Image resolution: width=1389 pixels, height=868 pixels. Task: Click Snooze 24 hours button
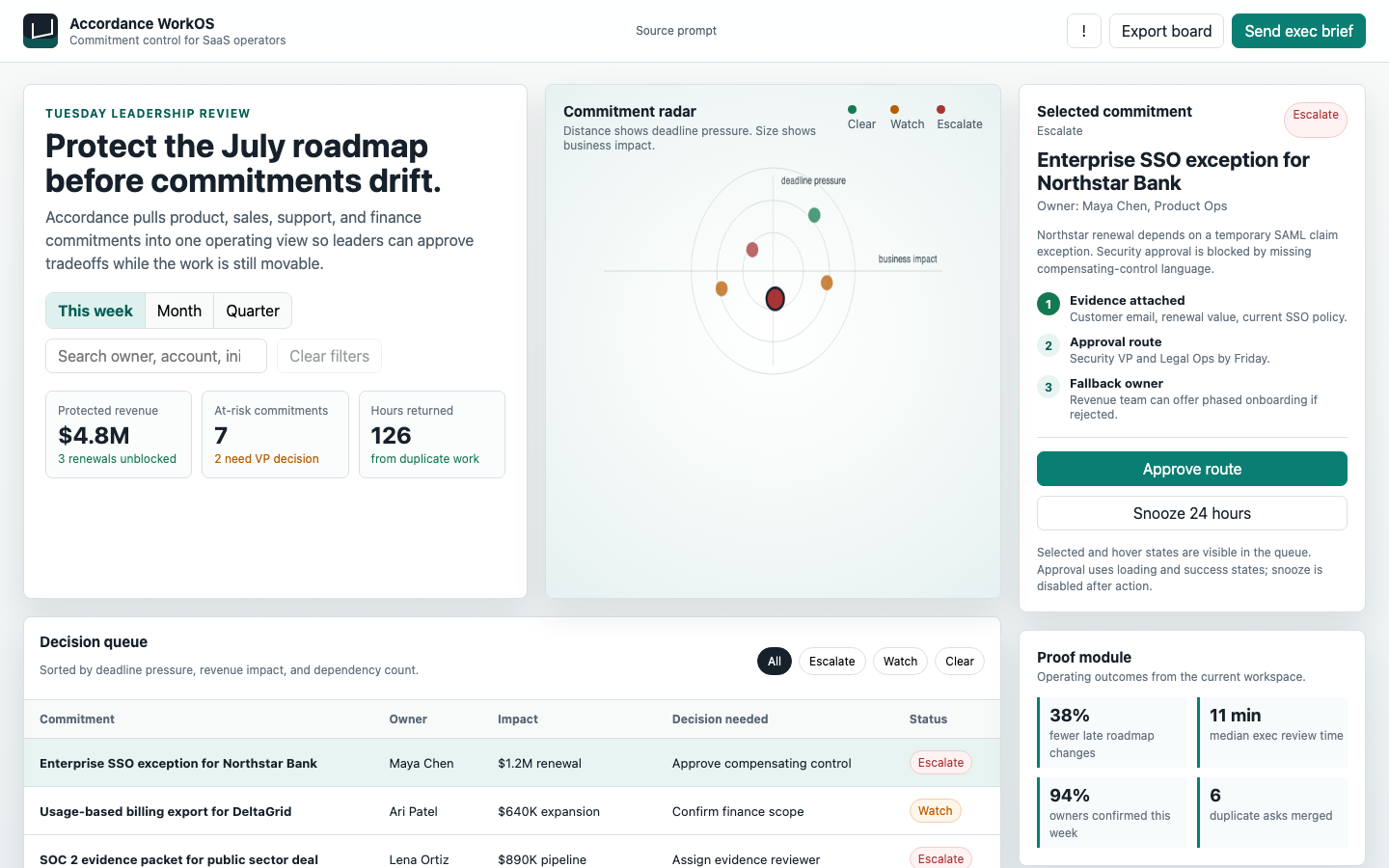(x=1192, y=513)
